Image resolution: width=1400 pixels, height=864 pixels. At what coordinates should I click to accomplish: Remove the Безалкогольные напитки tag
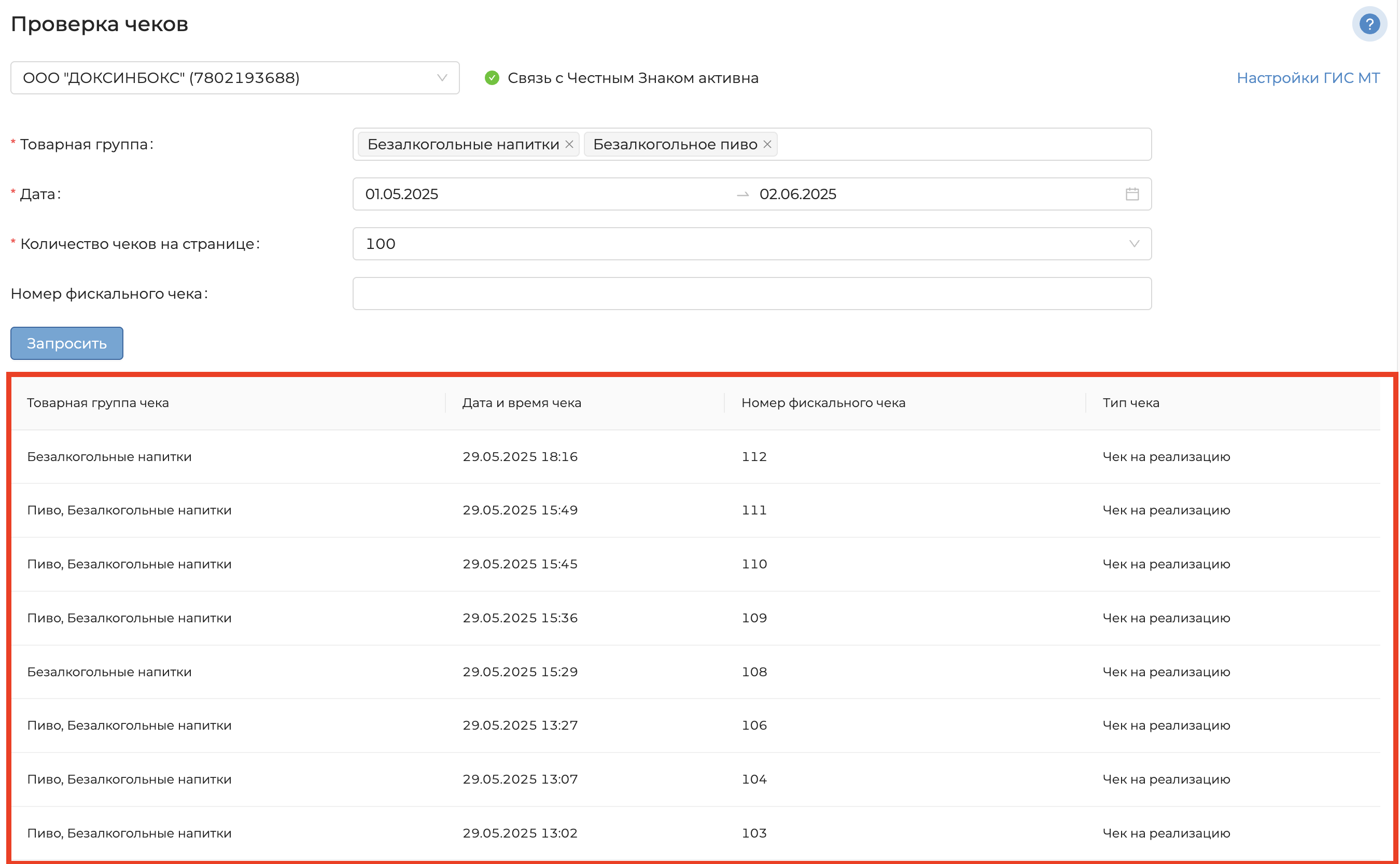(x=569, y=145)
